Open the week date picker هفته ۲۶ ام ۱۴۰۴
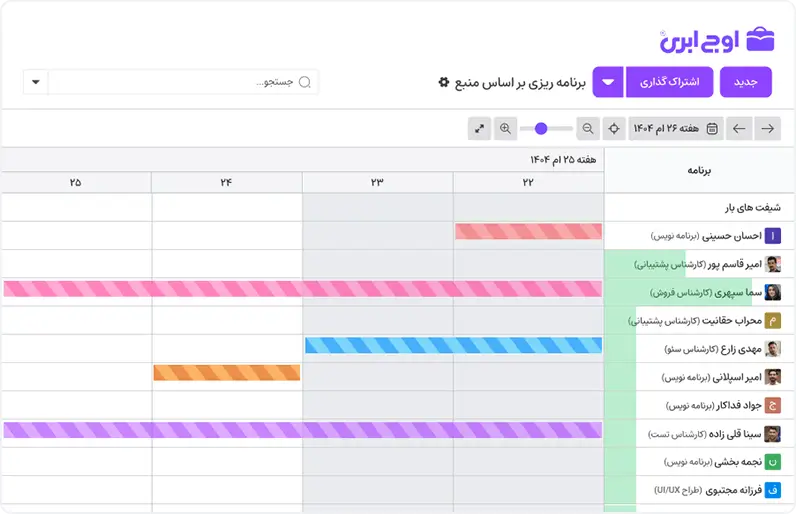The height and width of the screenshot is (514, 796). (676, 128)
